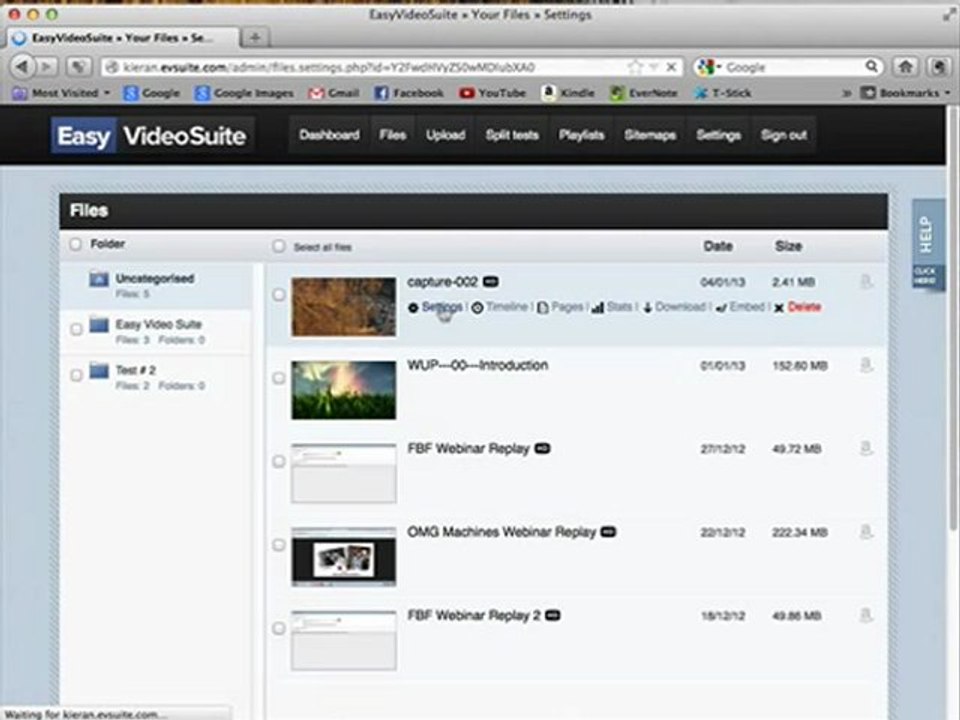Click the browser forward arrow button

tap(47, 66)
